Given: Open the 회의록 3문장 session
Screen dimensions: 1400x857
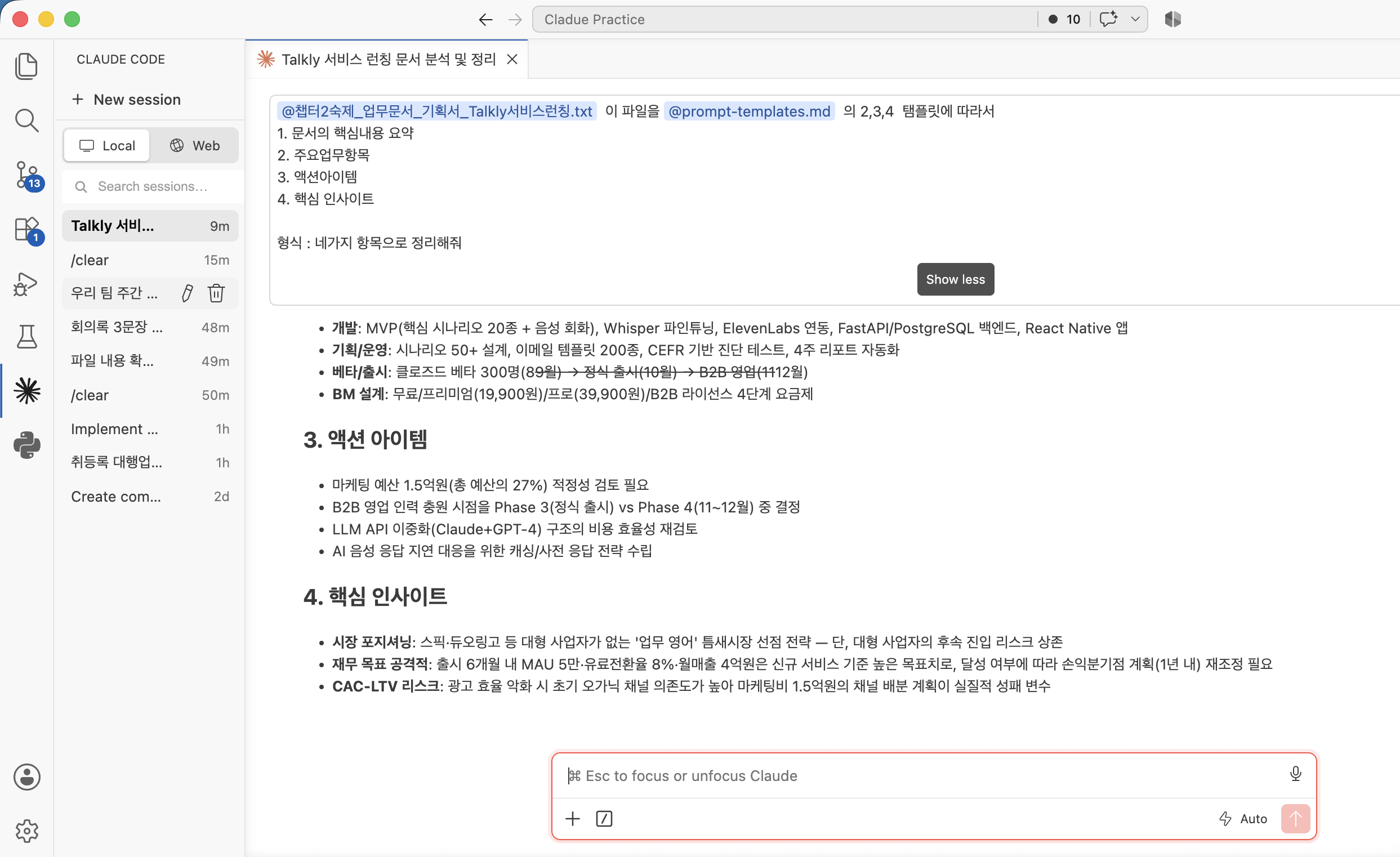Looking at the screenshot, I should tap(150, 327).
